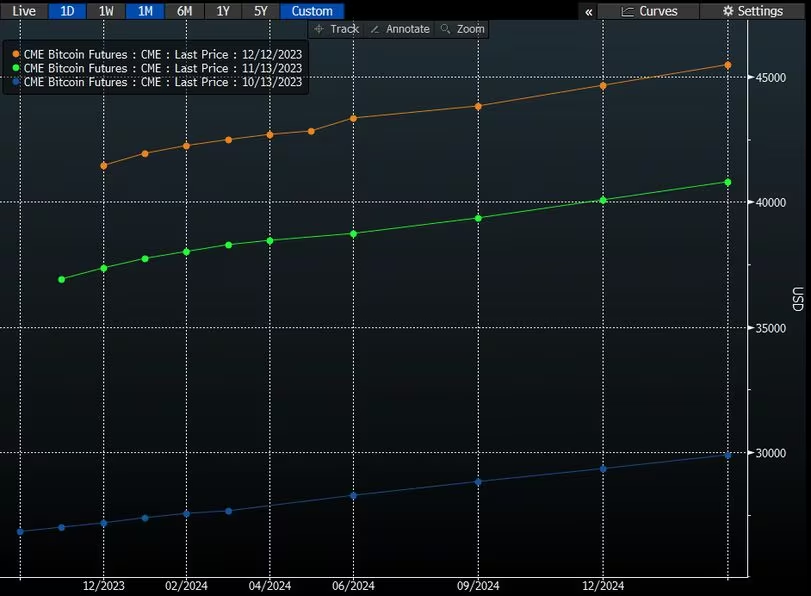The height and width of the screenshot is (596, 811).
Task: Activate the Zoom magnifier tool
Action: tap(445, 29)
